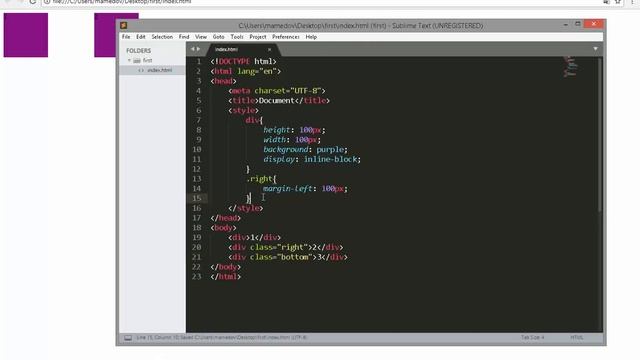Click line number 1 in the gutter
Viewport: 640px width, 360px height.
(x=199, y=61)
